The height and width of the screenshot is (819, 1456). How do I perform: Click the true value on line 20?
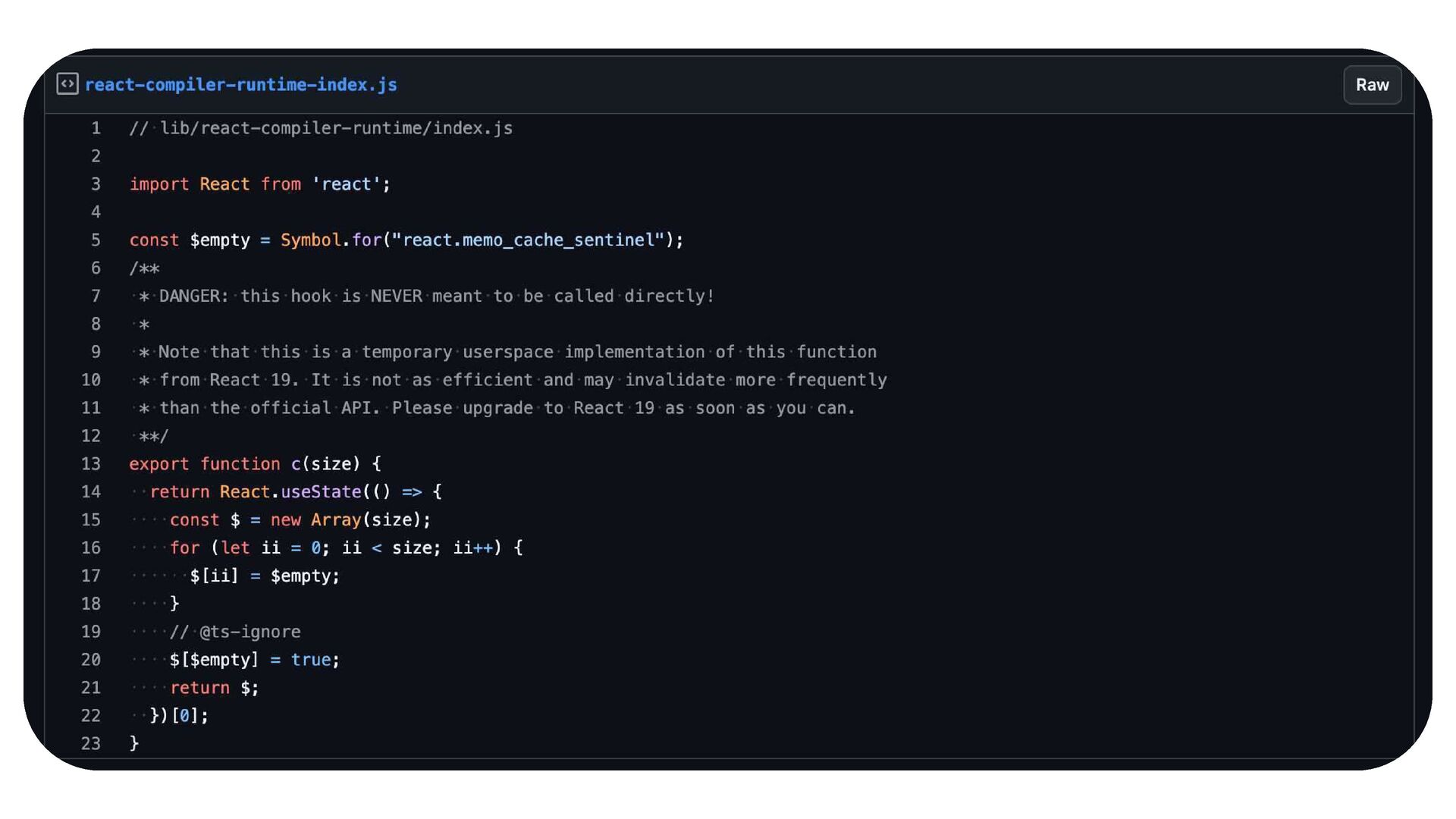(x=311, y=660)
